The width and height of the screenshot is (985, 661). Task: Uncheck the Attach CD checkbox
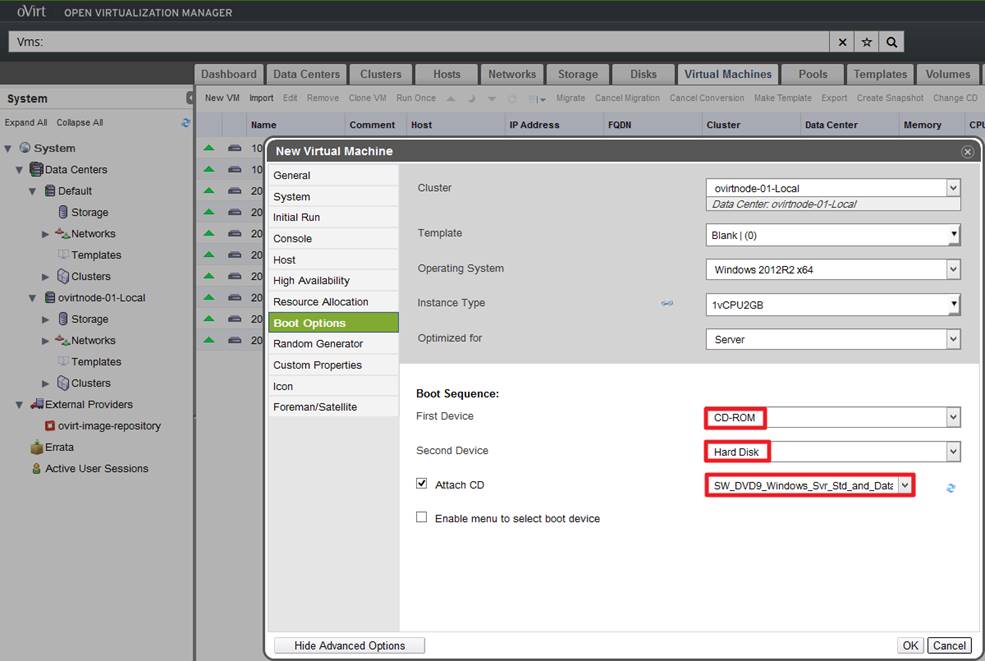pos(422,483)
